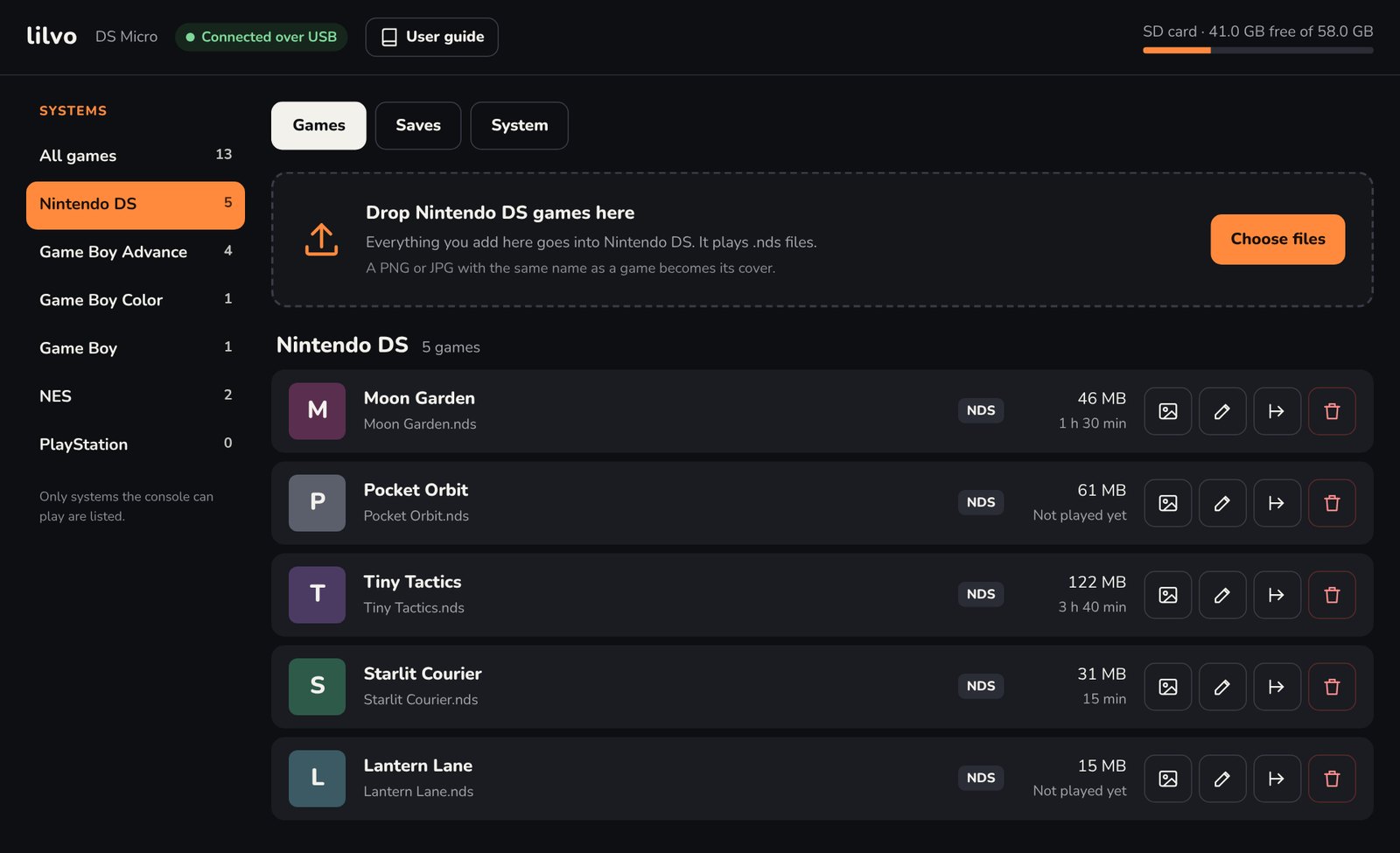Set cover image for Moon Garden
Viewport: 1400px width, 853px height.
pyautogui.click(x=1167, y=411)
